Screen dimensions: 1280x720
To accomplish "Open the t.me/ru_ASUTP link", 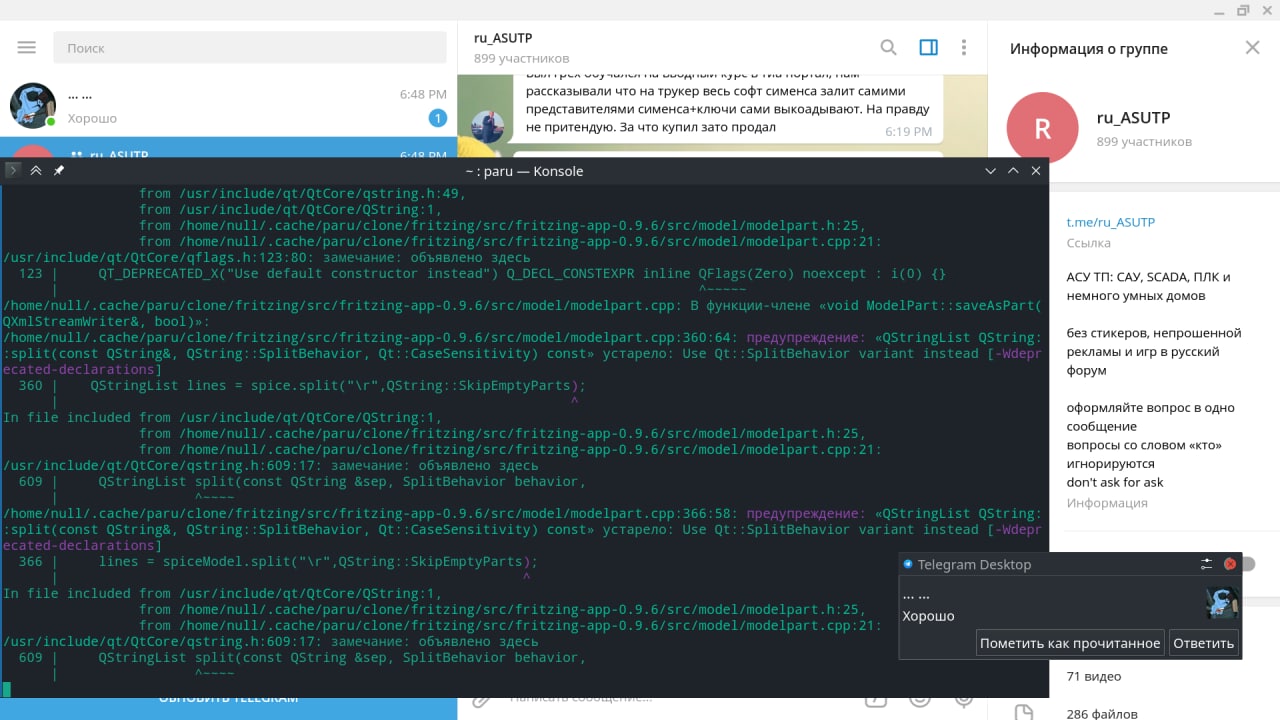I will 1110,222.
